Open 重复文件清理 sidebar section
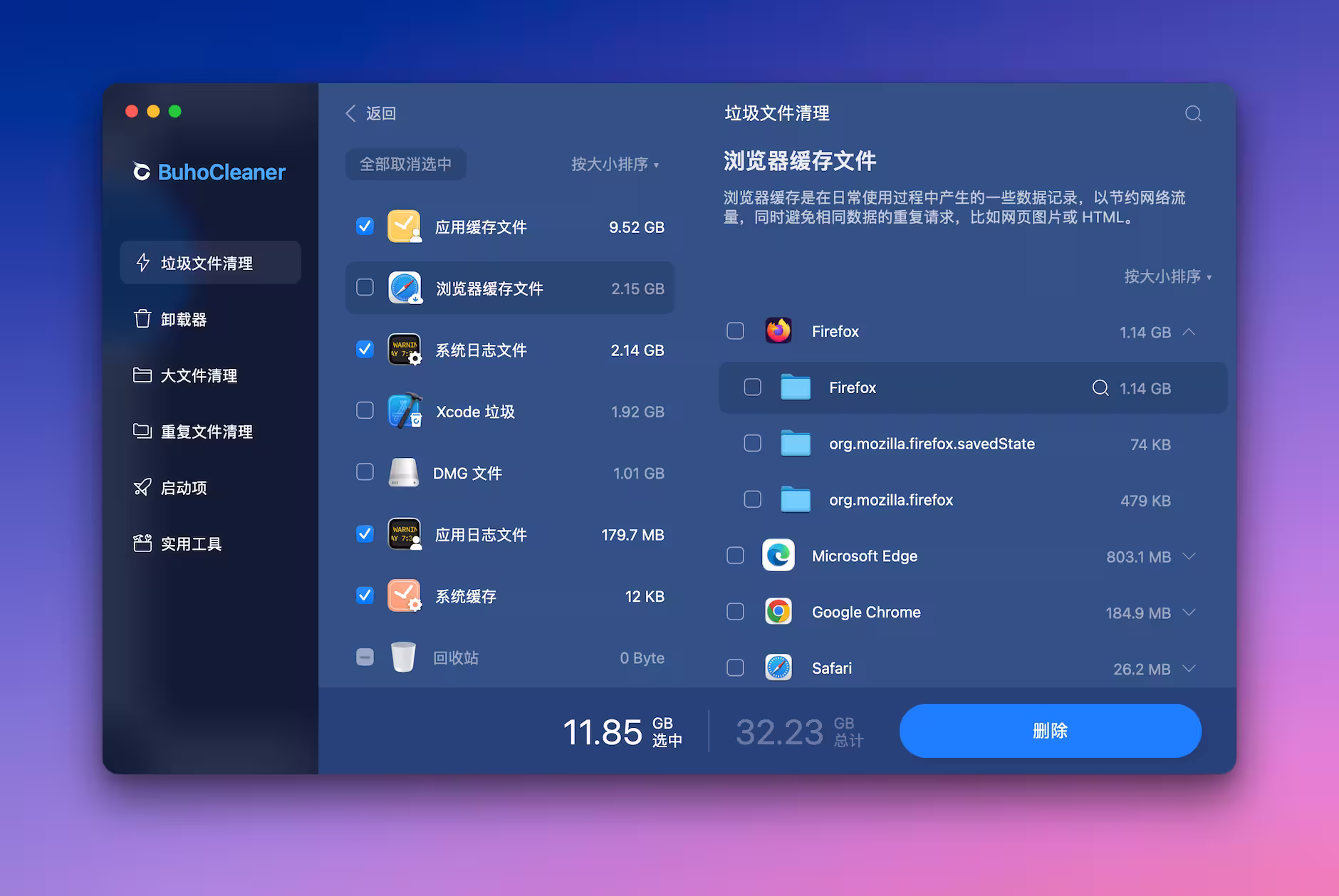Screen dimensions: 1339x896 point(210,432)
